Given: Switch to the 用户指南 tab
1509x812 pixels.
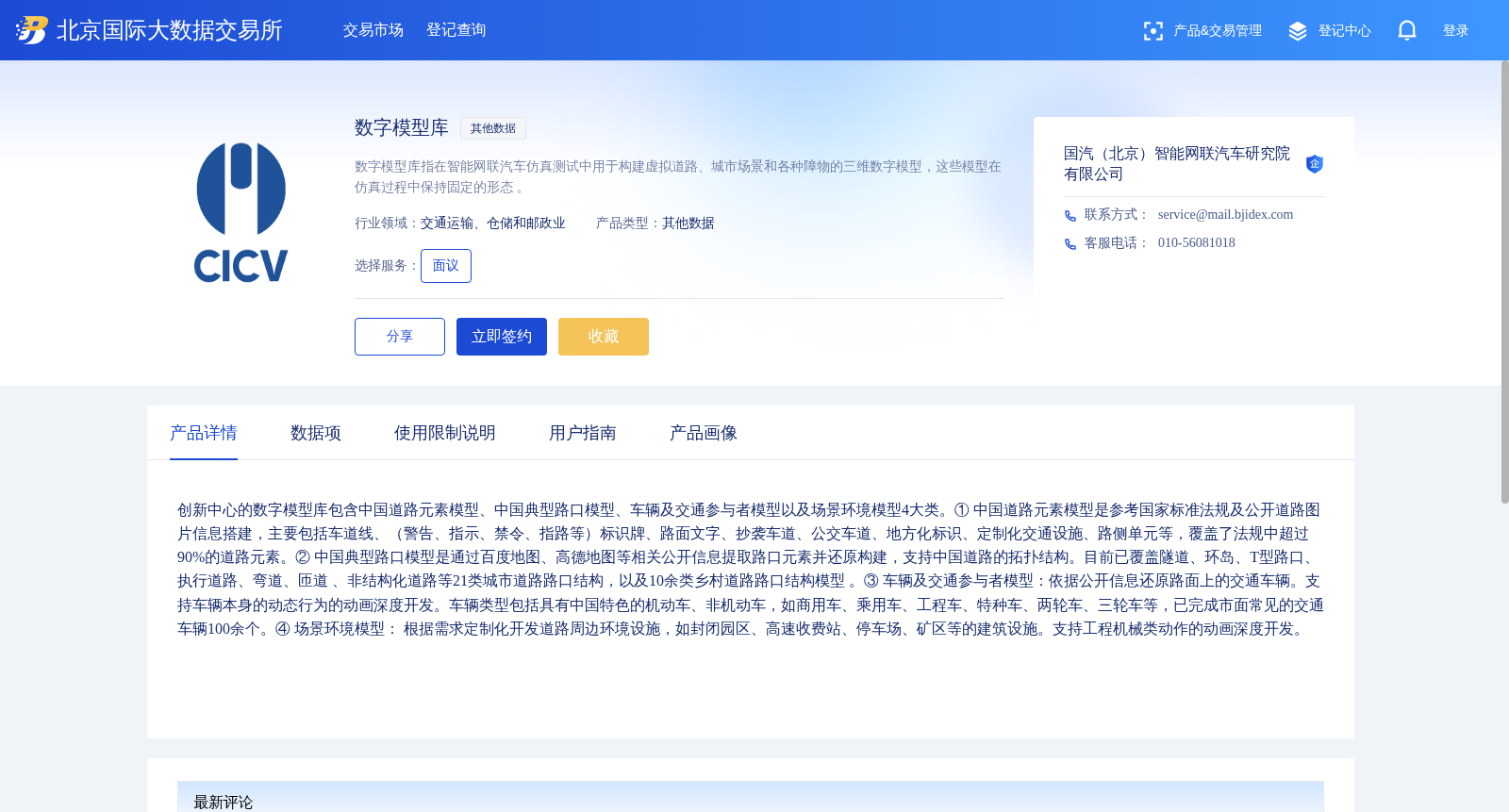Looking at the screenshot, I should pos(583,433).
